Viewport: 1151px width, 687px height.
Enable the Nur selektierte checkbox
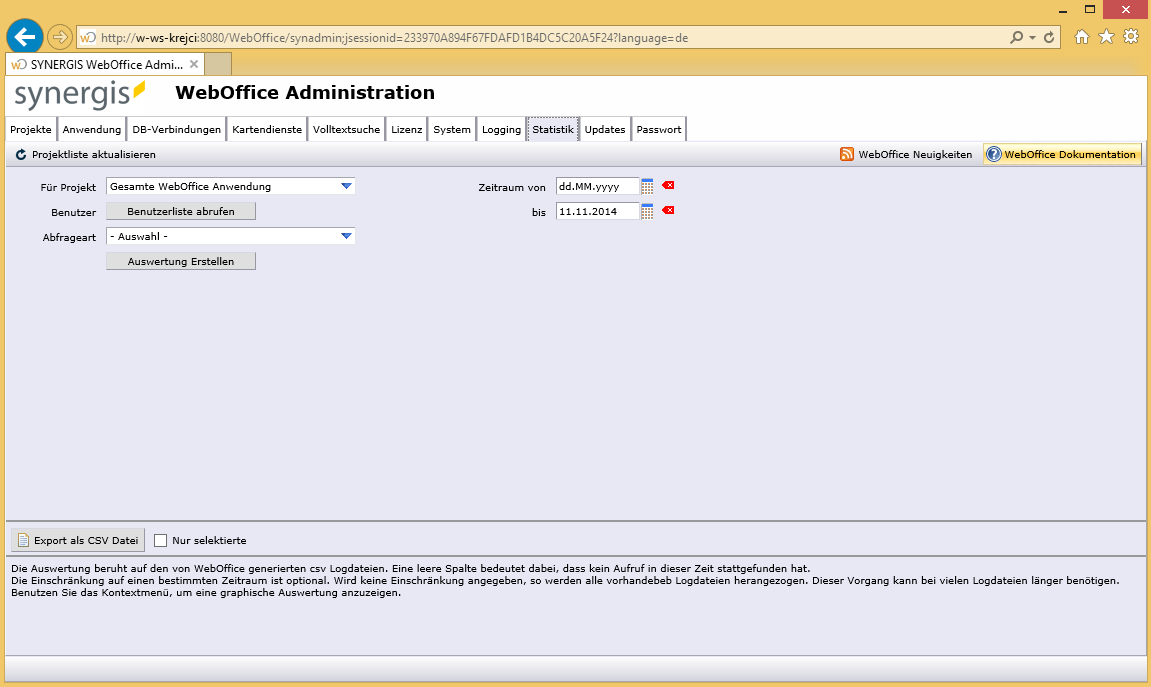click(160, 538)
